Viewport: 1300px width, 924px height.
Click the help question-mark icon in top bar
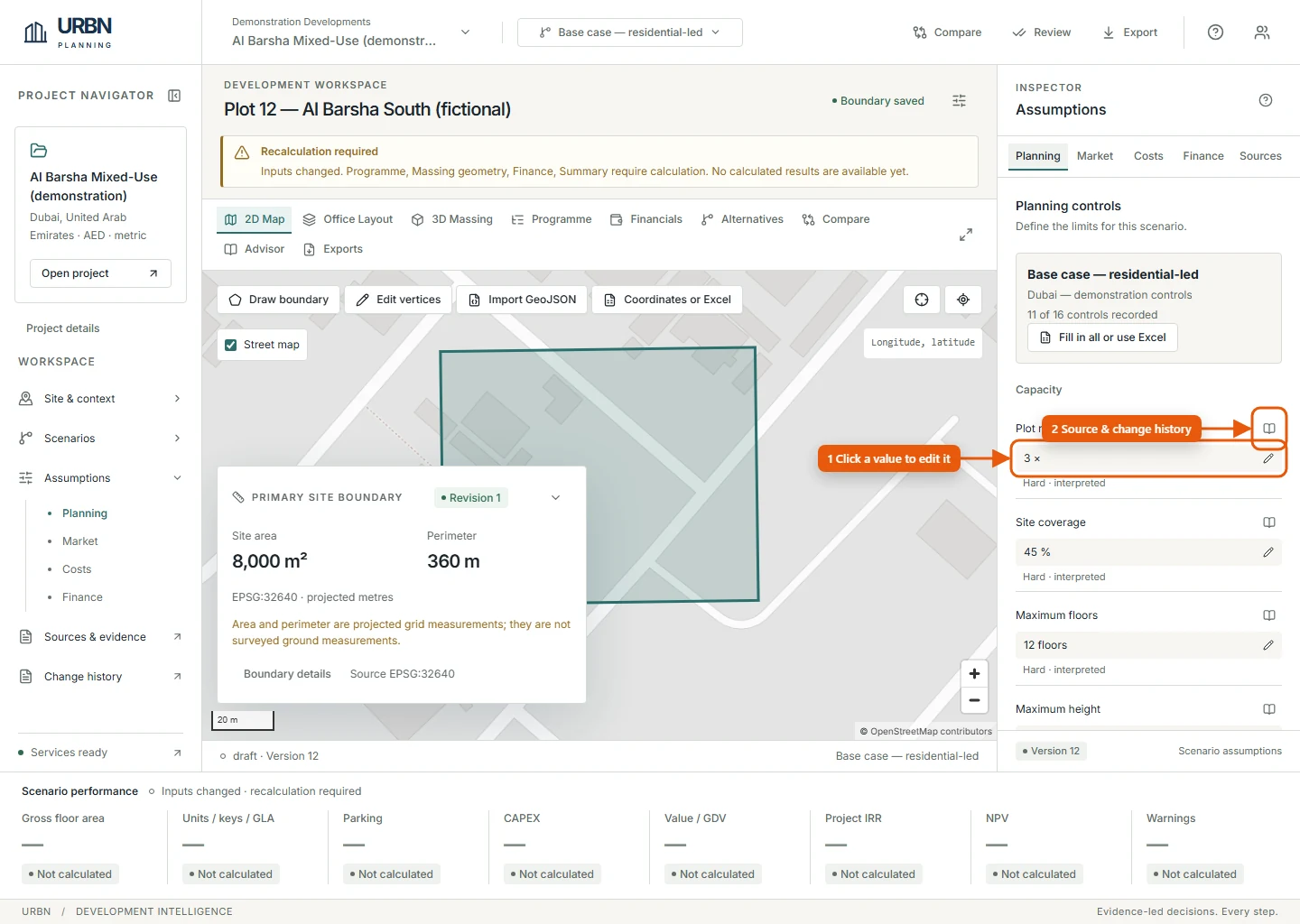click(x=1216, y=32)
